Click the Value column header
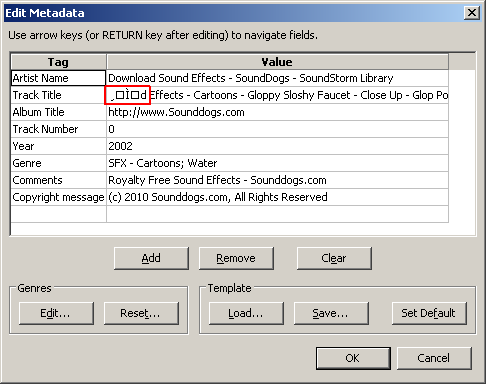 coord(277,62)
